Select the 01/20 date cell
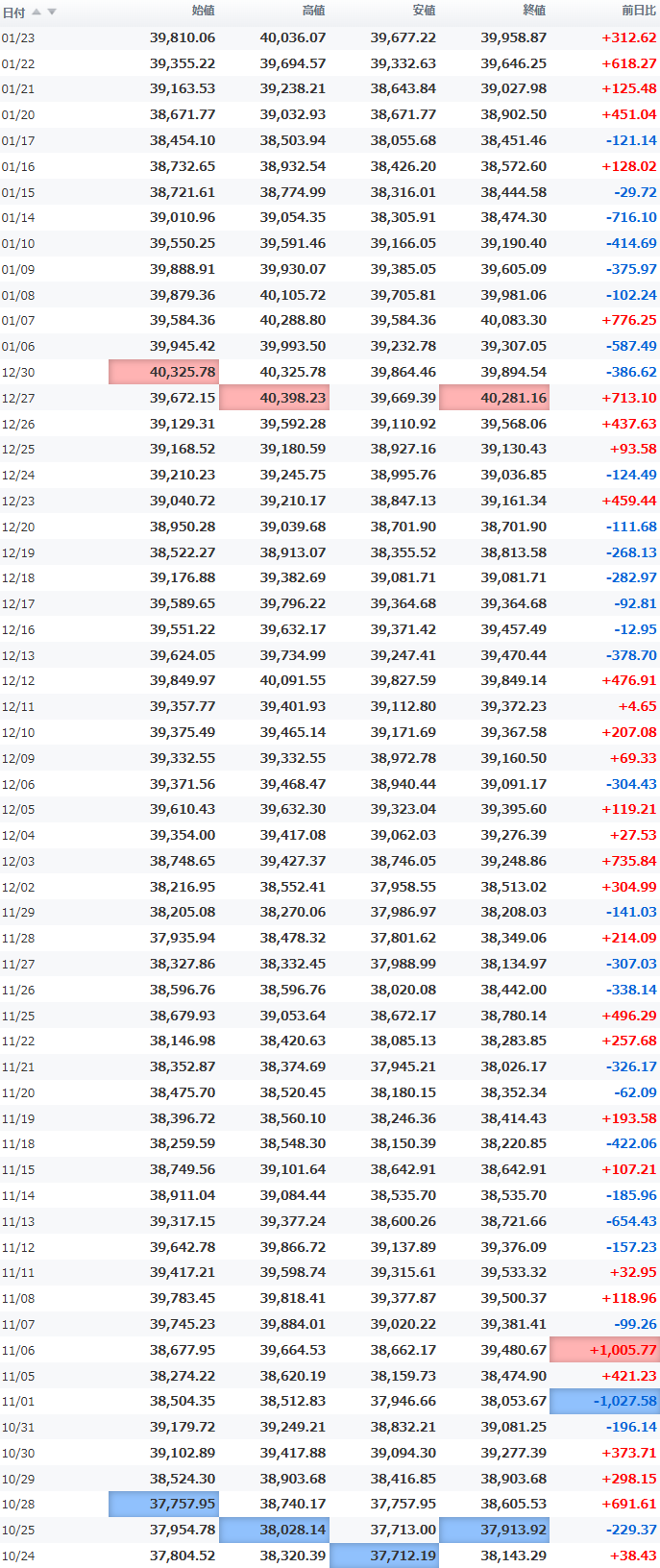This screenshot has width=660, height=1568. [x=18, y=115]
